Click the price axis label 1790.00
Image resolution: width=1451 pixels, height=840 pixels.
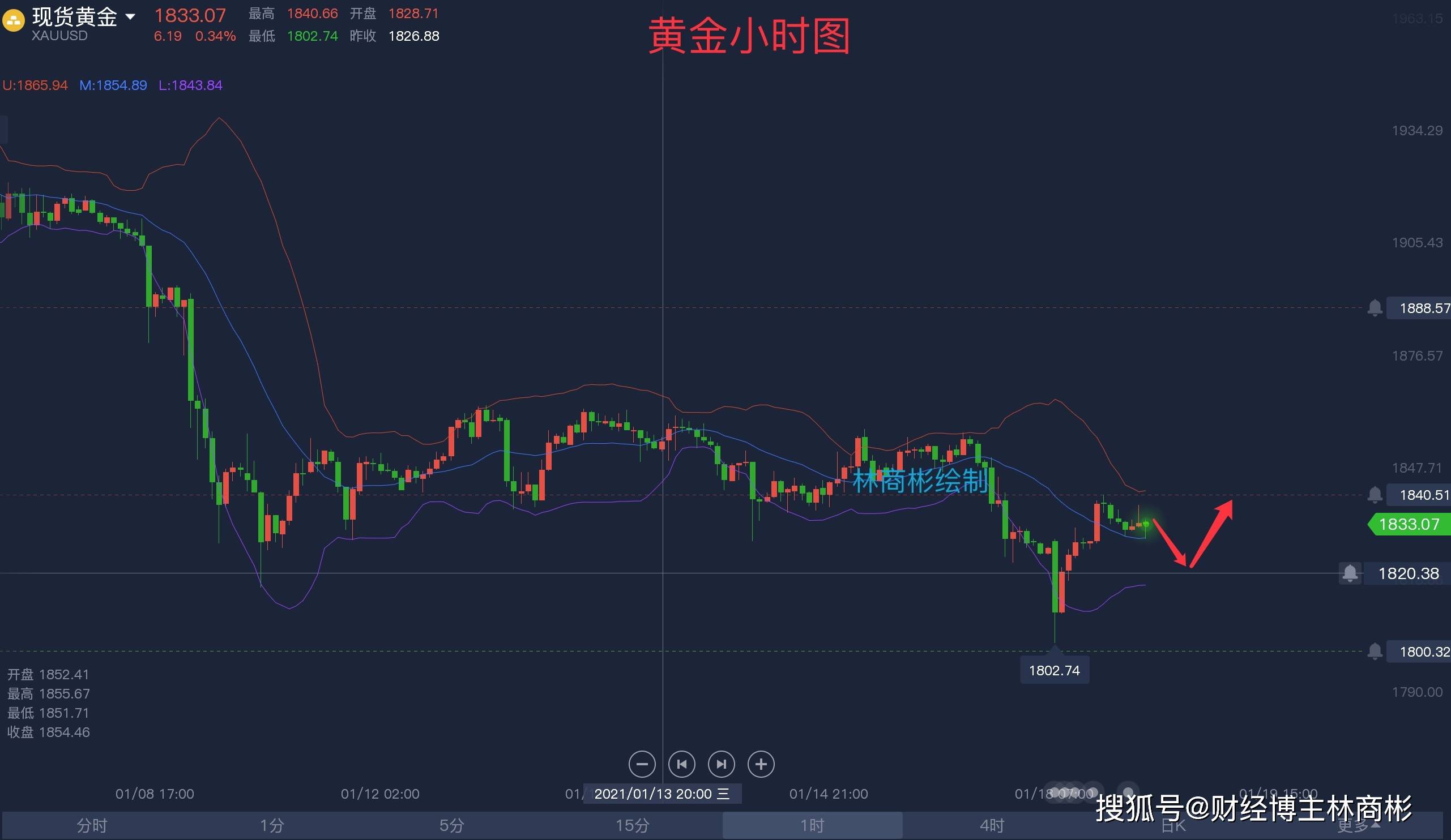point(1417,692)
